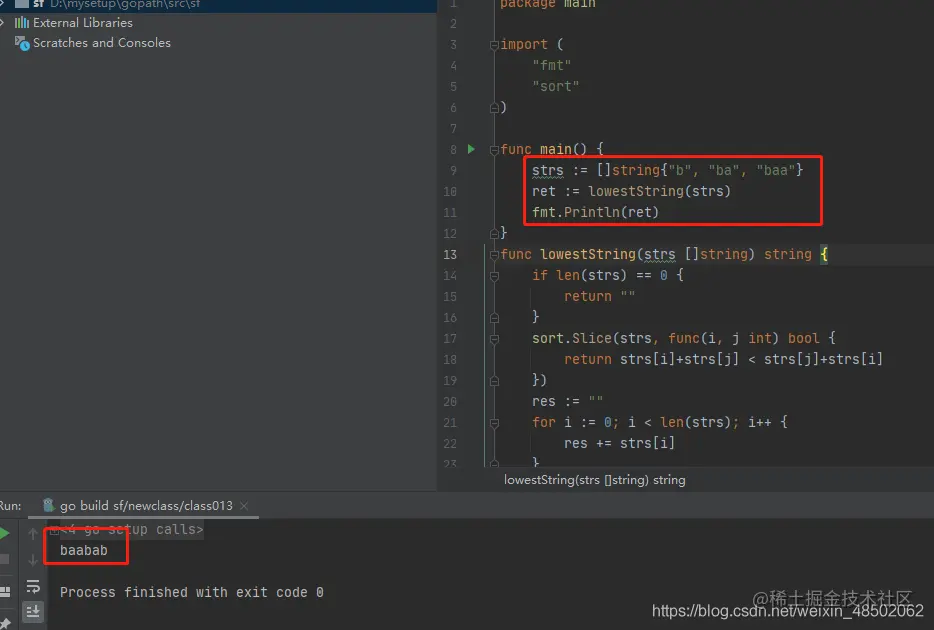Fold the lowestString function at line 13

[x=494, y=255]
